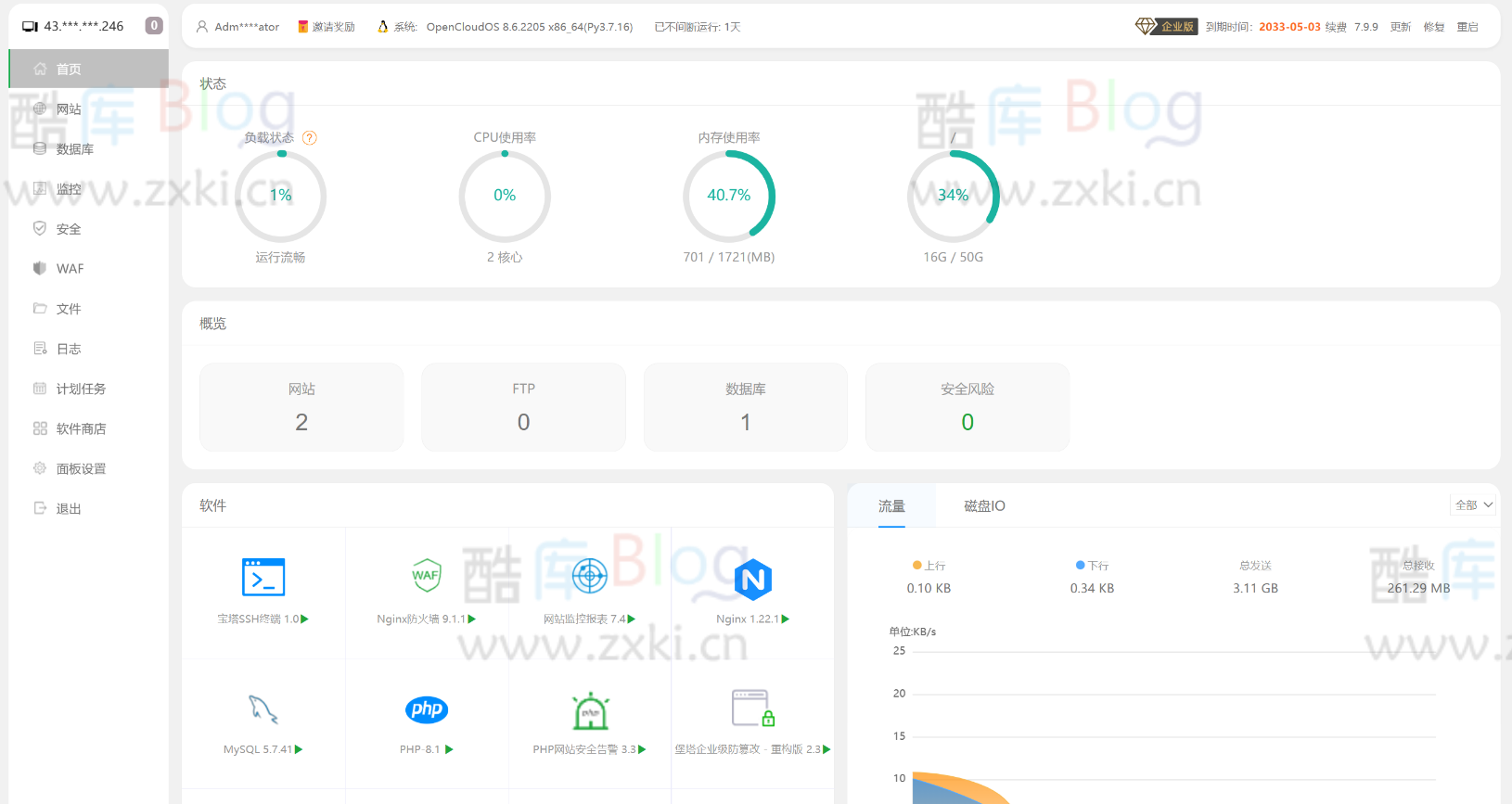The width and height of the screenshot is (1512, 804).
Task: Click play arrow next to PHP-8.1
Action: tap(449, 749)
